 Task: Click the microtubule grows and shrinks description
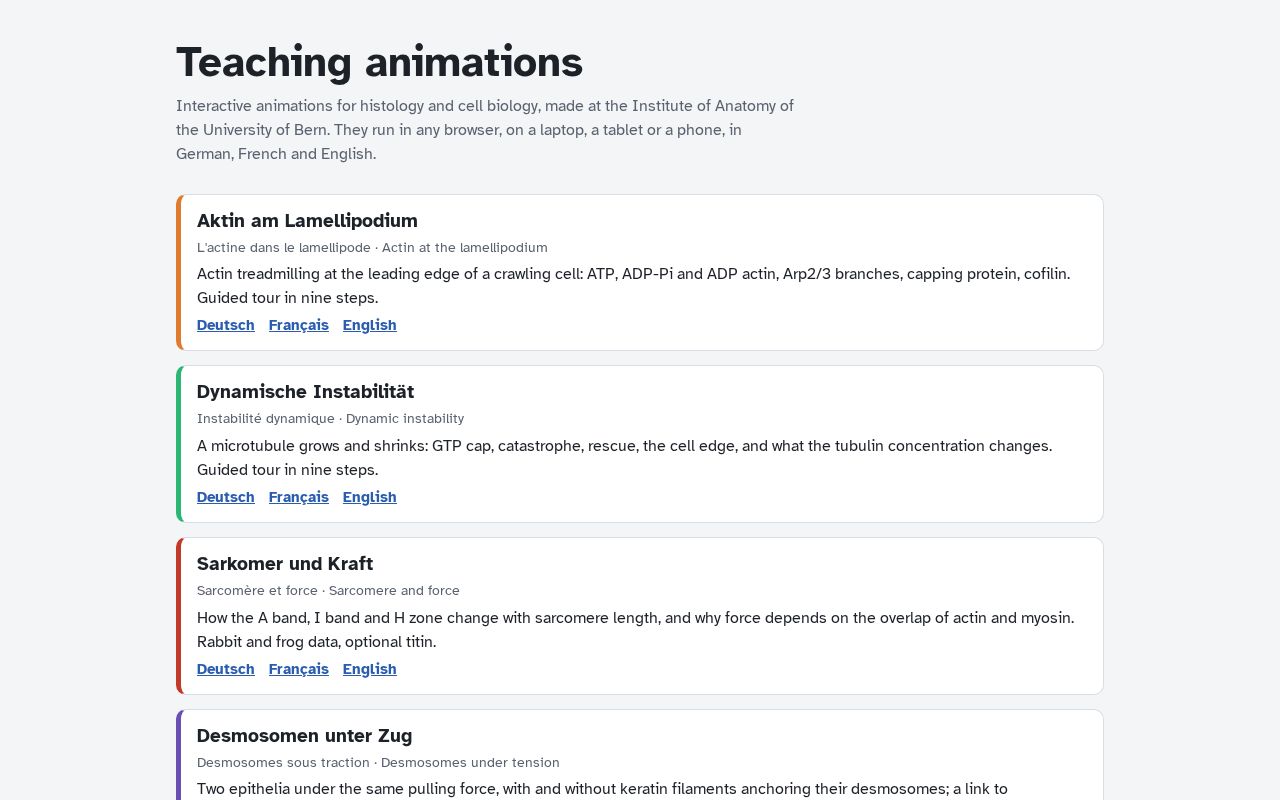625,458
